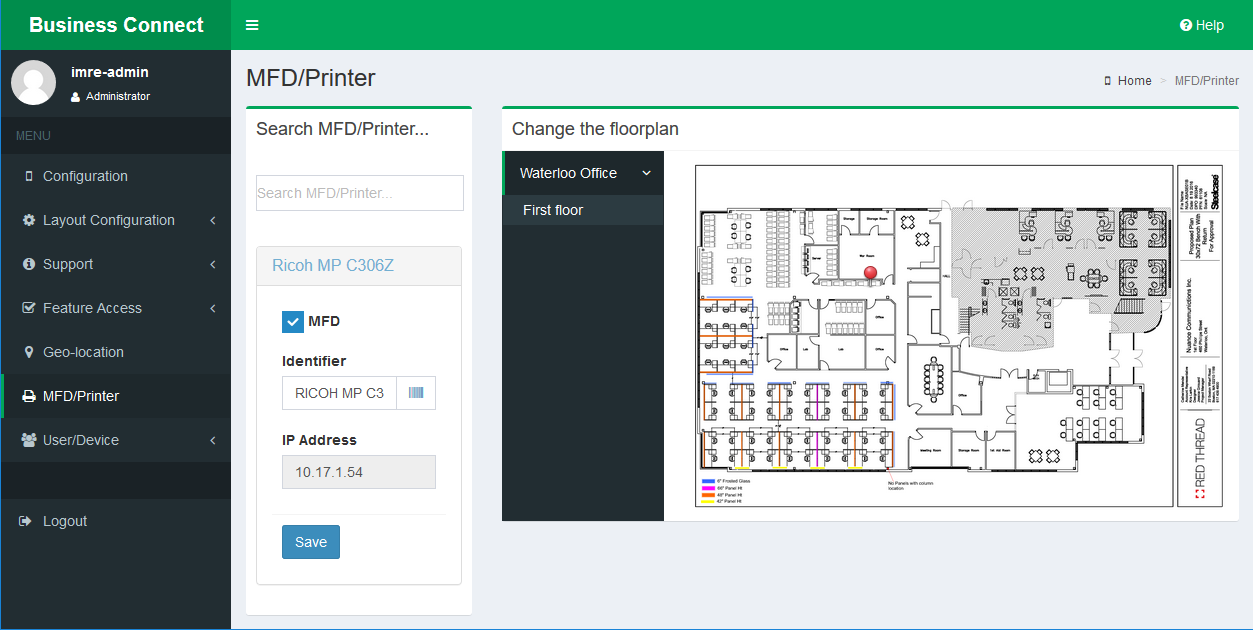Click inside the Search MFD/Printer field
Screen dimensions: 1253x630
(359, 193)
